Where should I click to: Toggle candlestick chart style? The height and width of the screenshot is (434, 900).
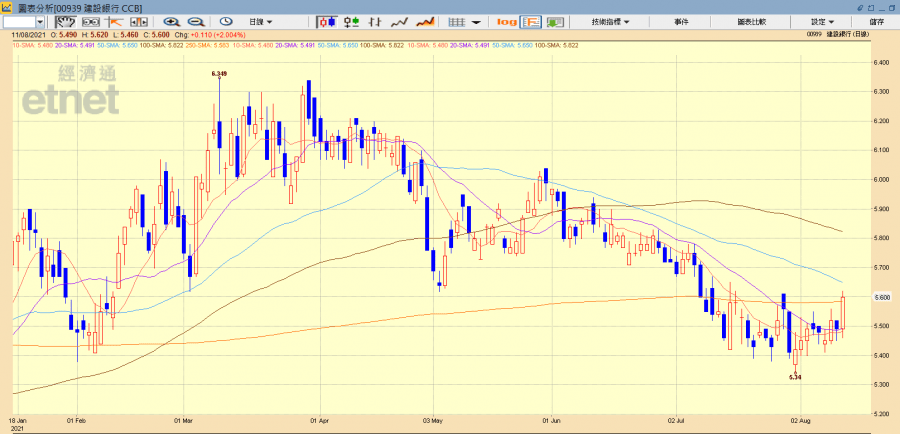pos(327,21)
